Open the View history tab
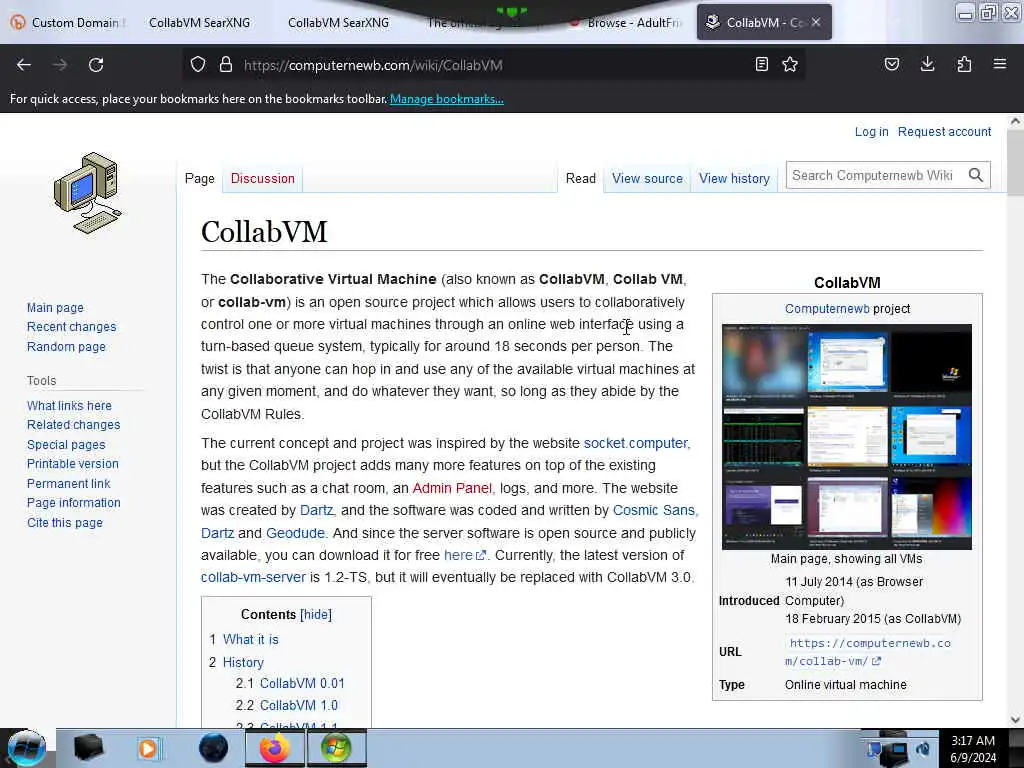 [x=734, y=178]
